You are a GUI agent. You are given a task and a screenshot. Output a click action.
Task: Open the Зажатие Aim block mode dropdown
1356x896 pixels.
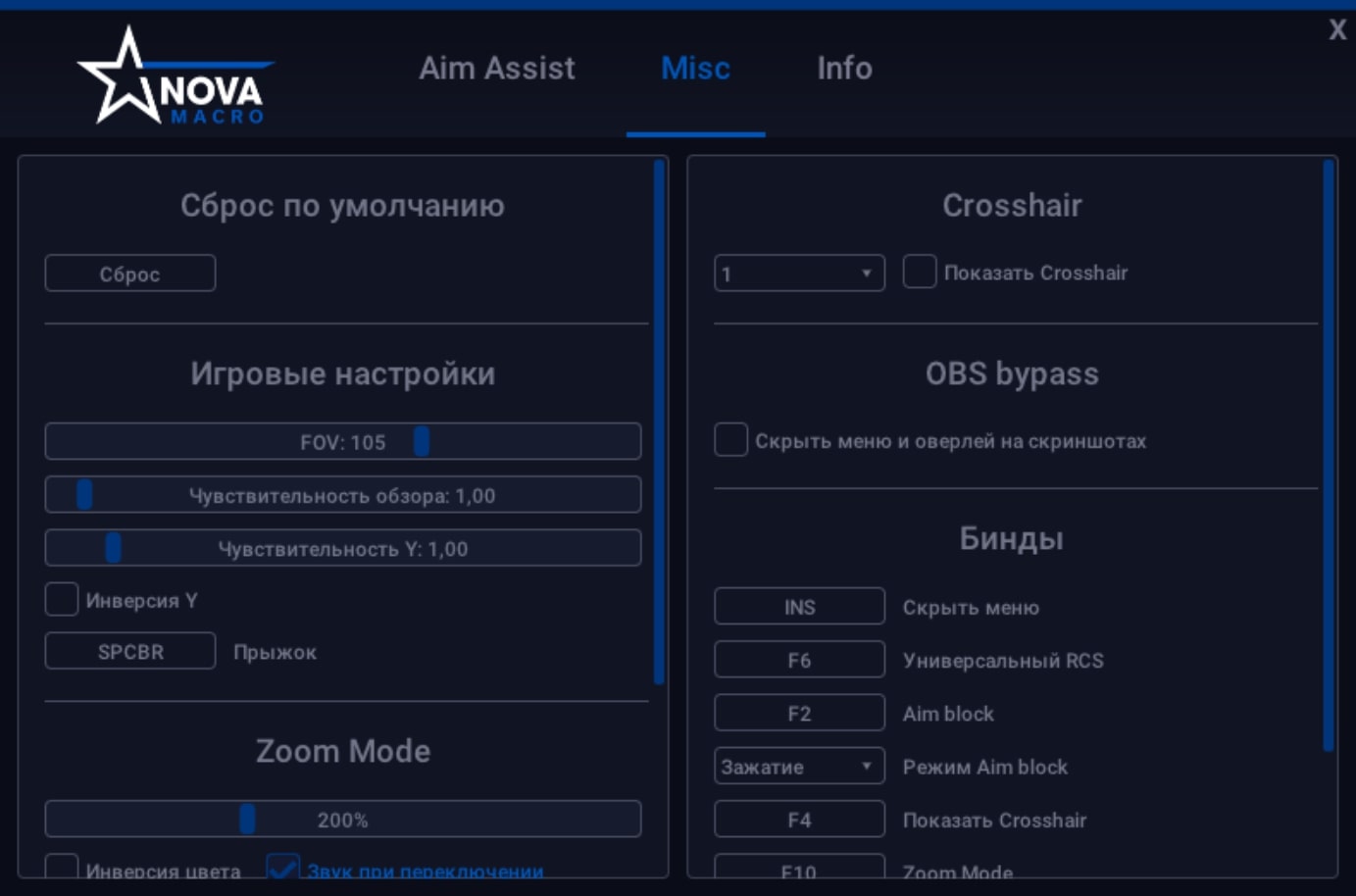(x=799, y=766)
